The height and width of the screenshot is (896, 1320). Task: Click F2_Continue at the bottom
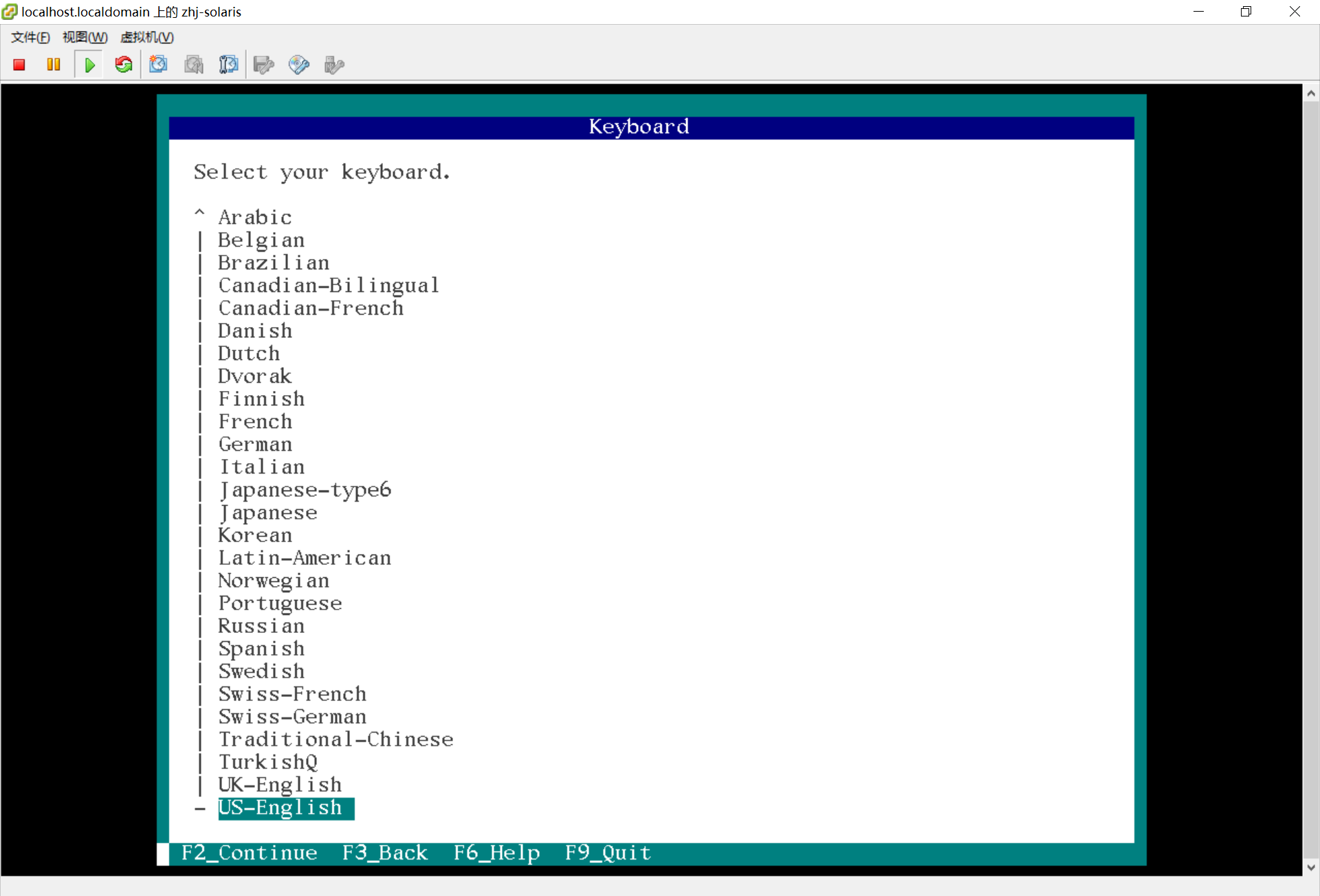pos(249,853)
